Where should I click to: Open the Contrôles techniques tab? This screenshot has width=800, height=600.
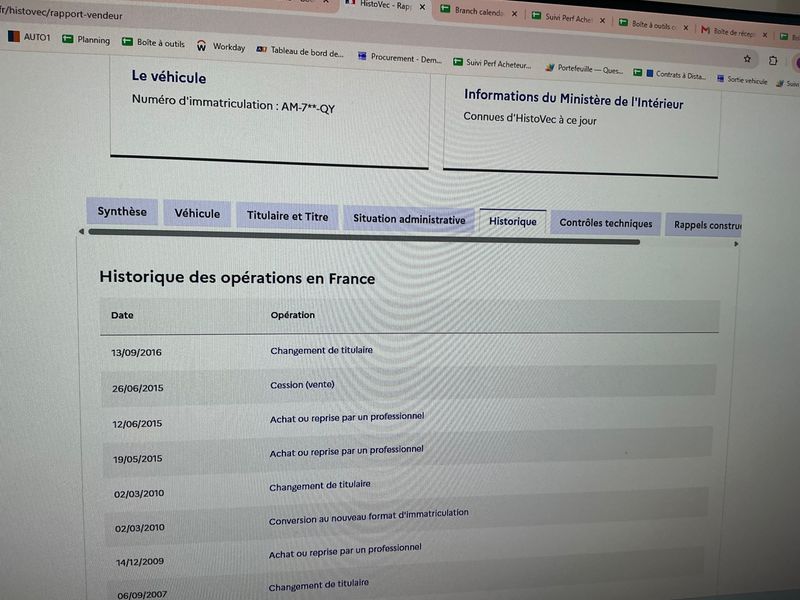[x=606, y=223]
